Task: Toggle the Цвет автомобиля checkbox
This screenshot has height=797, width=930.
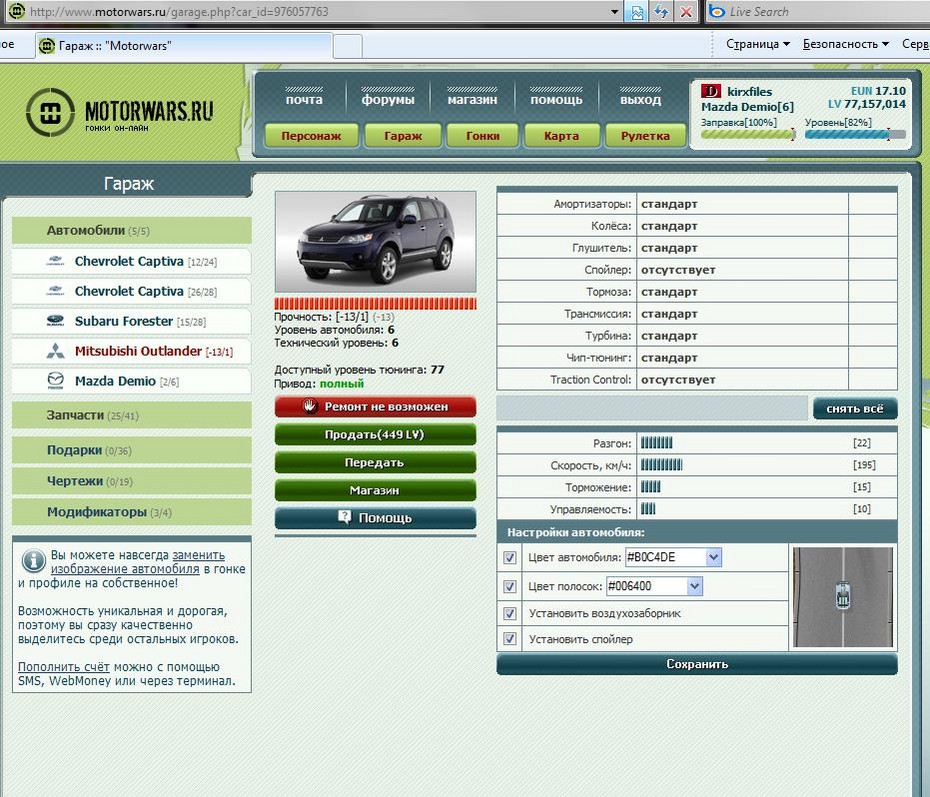Action: [509, 557]
